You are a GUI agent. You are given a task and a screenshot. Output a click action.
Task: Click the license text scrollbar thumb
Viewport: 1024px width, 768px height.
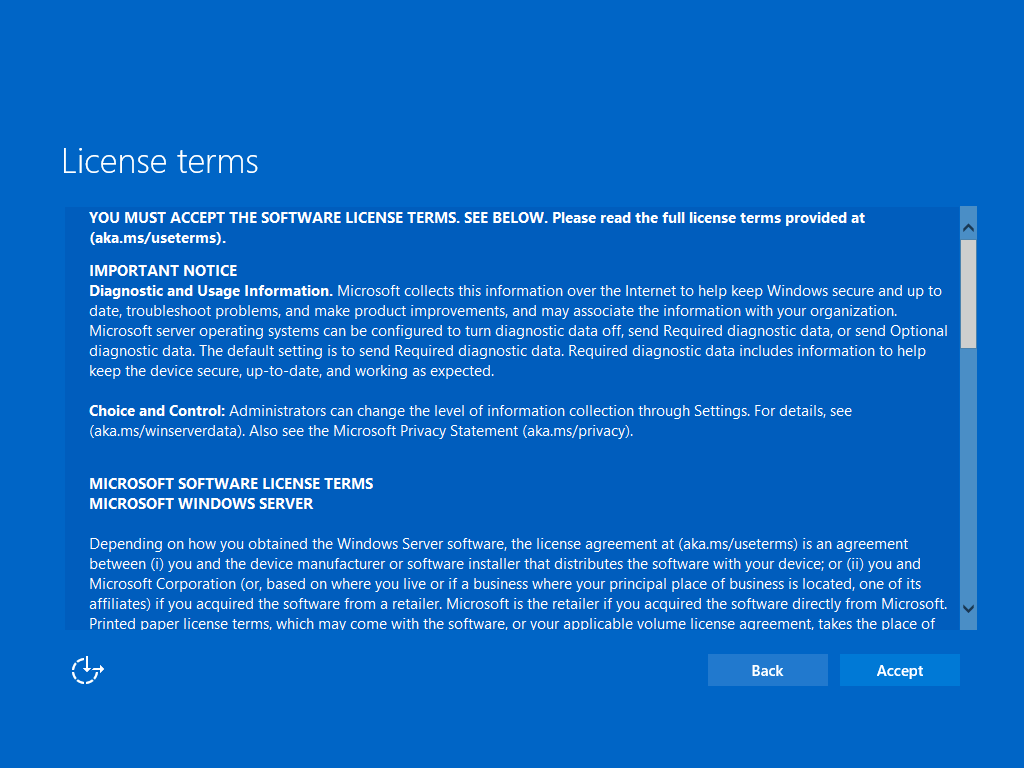968,294
